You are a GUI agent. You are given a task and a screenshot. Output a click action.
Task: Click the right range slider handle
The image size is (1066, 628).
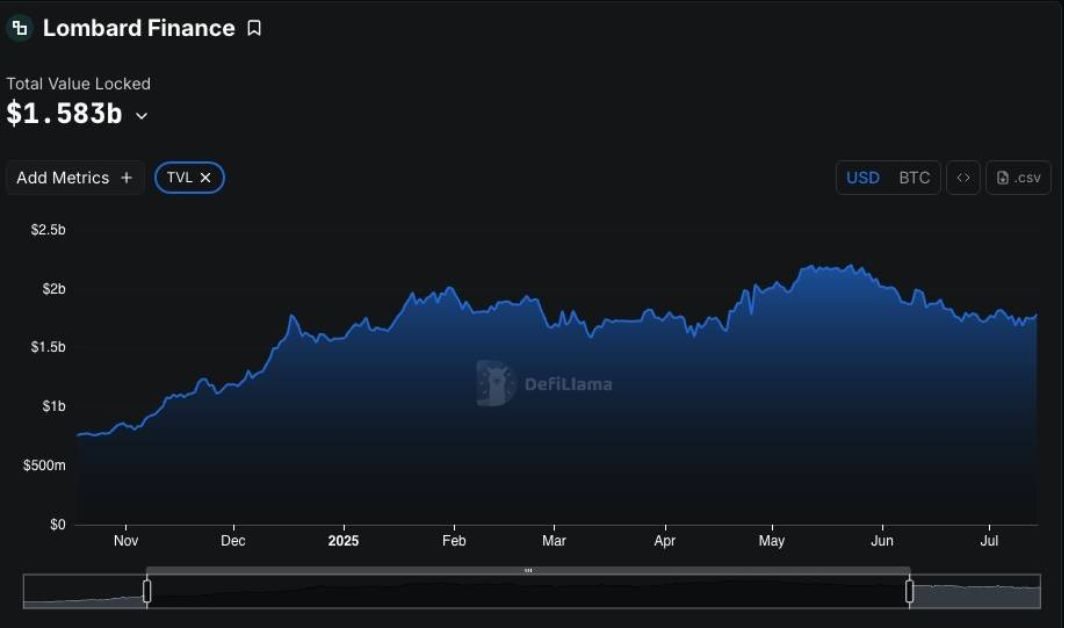pyautogui.click(x=910, y=591)
